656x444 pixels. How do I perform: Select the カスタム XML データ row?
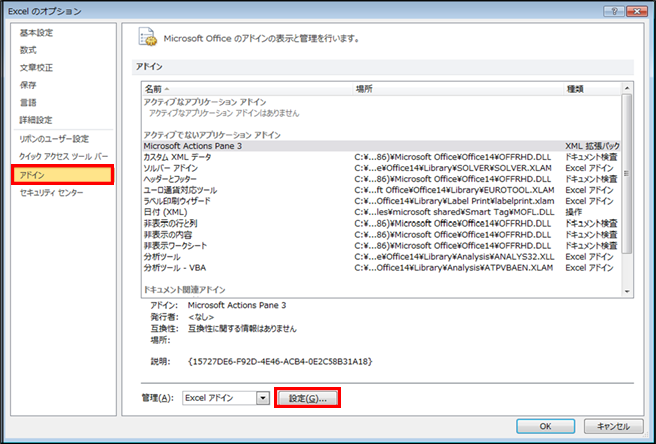pyautogui.click(x=381, y=157)
